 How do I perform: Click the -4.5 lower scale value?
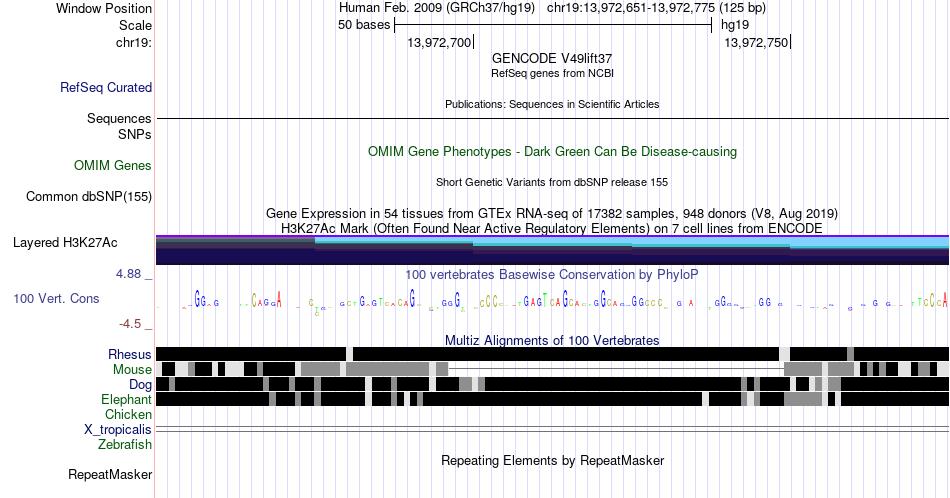130,324
